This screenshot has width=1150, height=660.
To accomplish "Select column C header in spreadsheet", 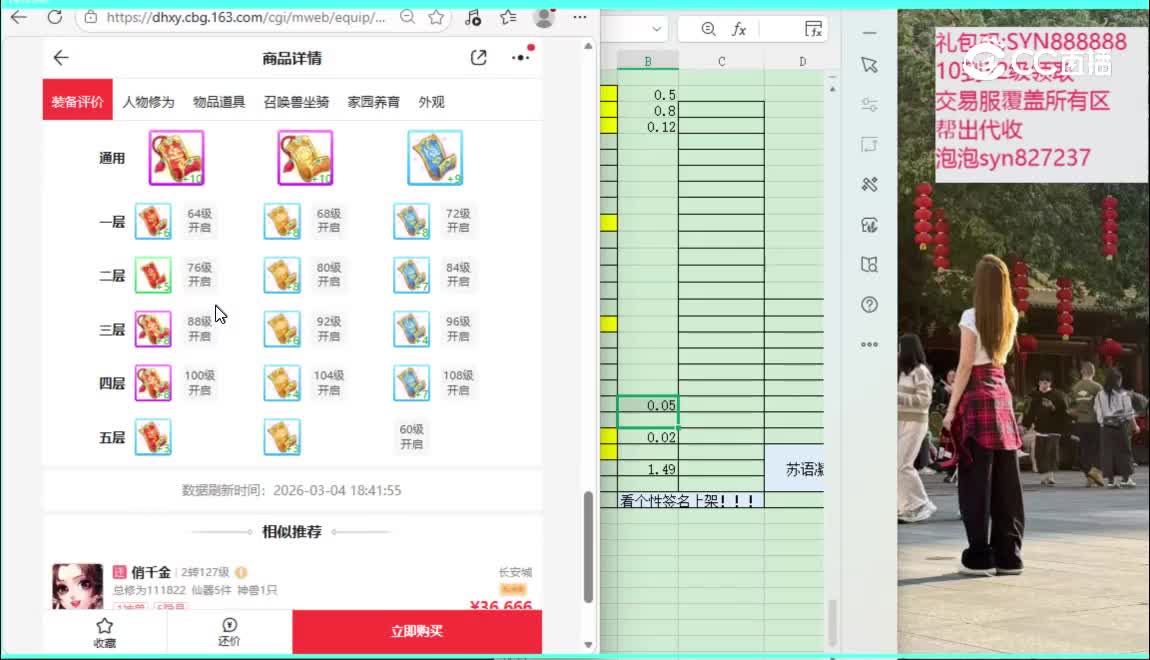I will (x=722, y=61).
